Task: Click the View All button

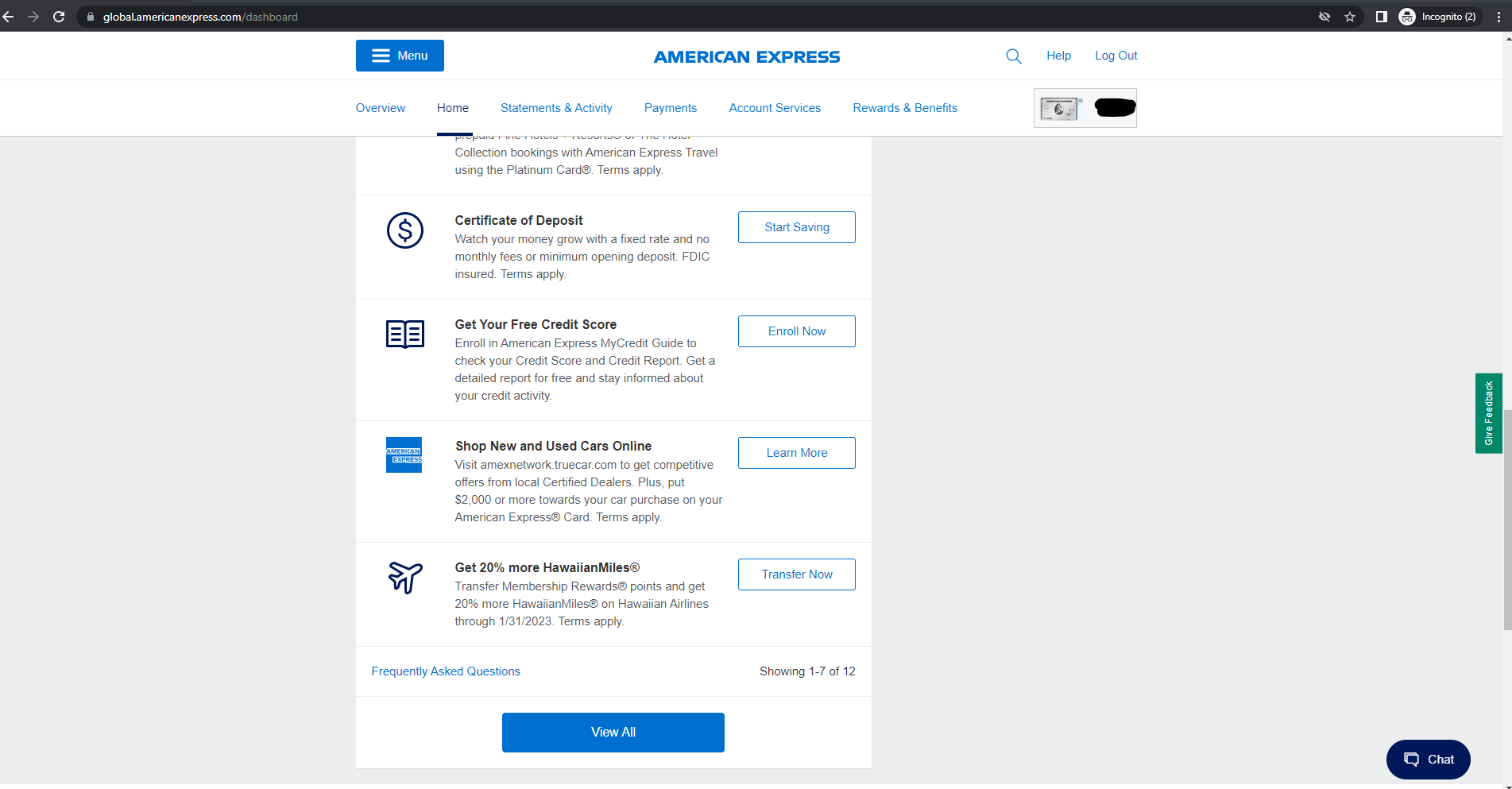Action: 613,732
